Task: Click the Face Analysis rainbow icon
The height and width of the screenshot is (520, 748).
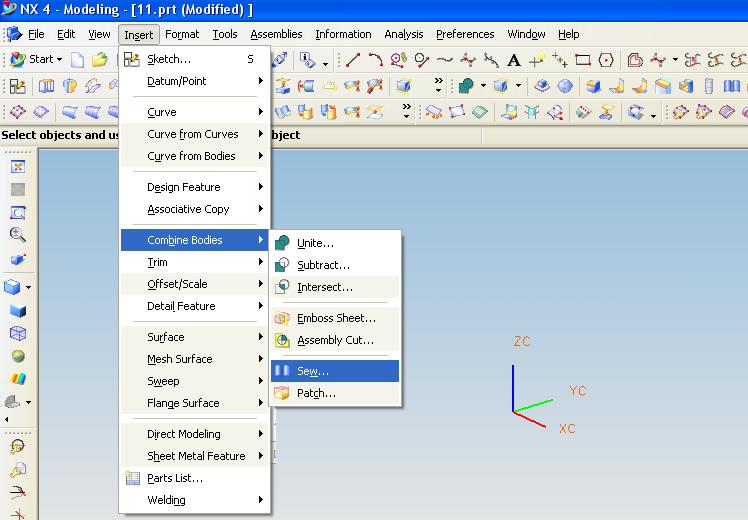Action: click(18, 378)
